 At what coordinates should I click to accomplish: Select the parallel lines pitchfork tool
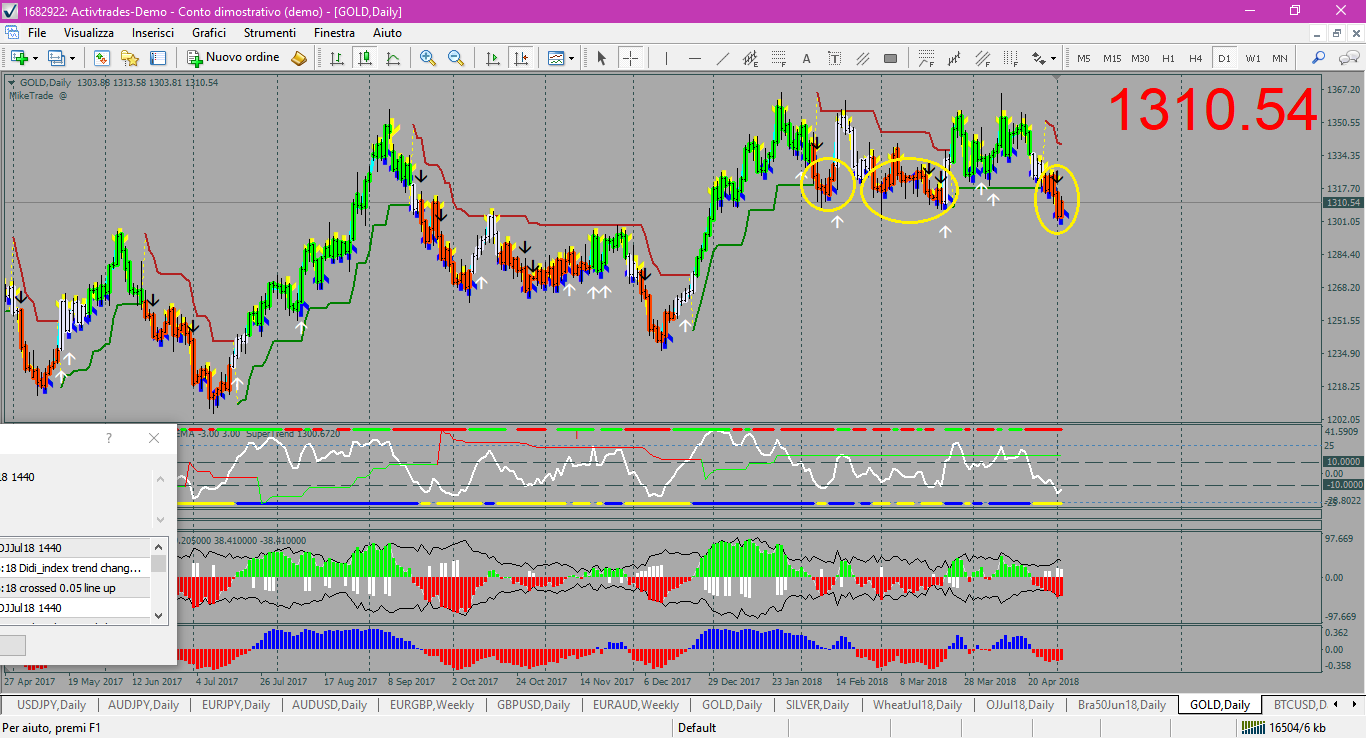point(862,58)
